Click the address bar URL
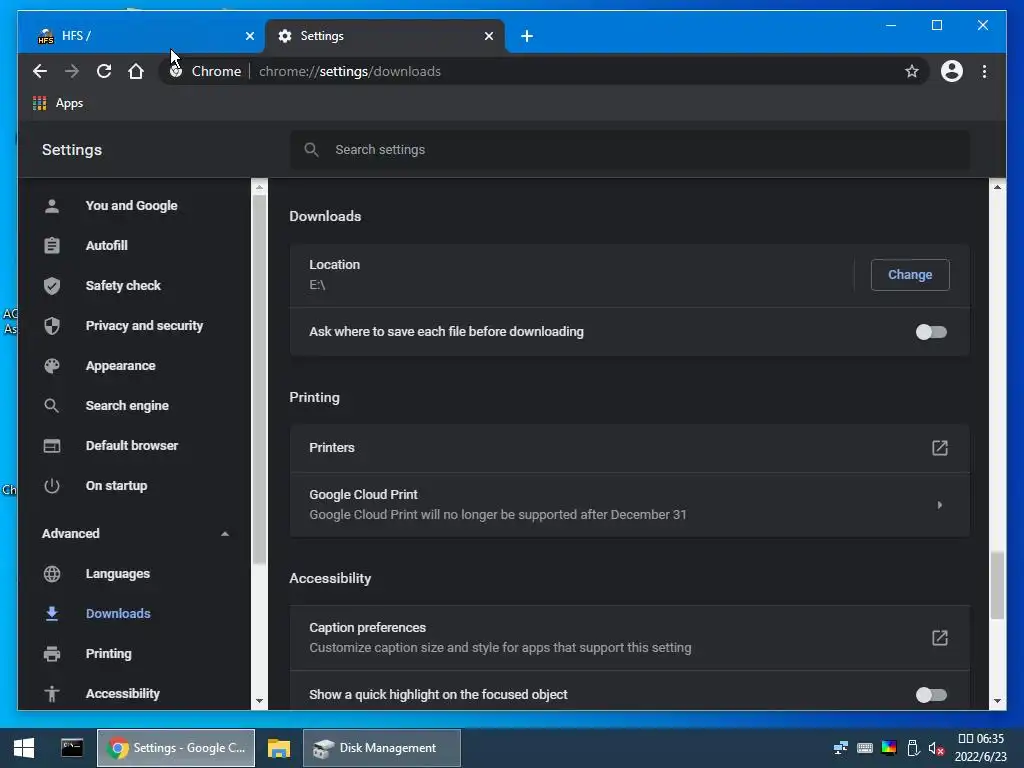This screenshot has width=1024, height=768. pos(349,71)
